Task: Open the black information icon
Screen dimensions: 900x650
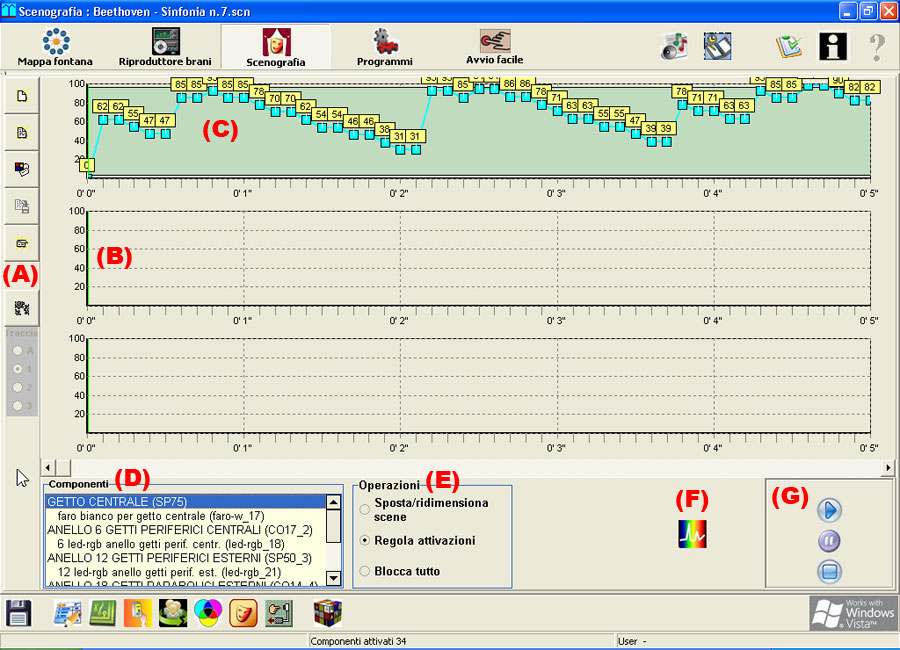Action: (x=833, y=46)
